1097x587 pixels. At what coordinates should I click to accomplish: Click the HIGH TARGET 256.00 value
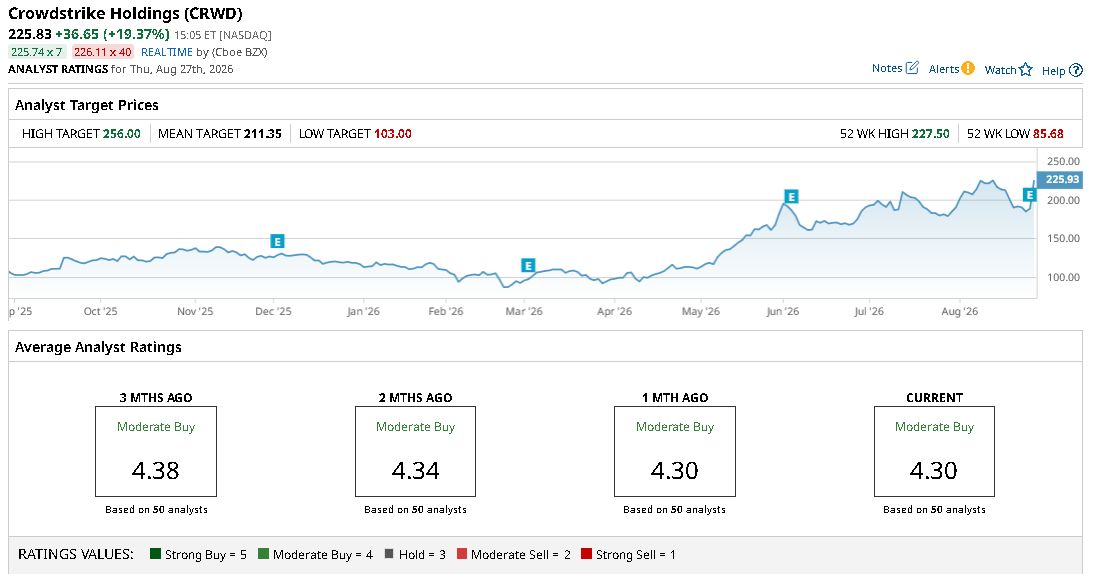click(x=122, y=134)
